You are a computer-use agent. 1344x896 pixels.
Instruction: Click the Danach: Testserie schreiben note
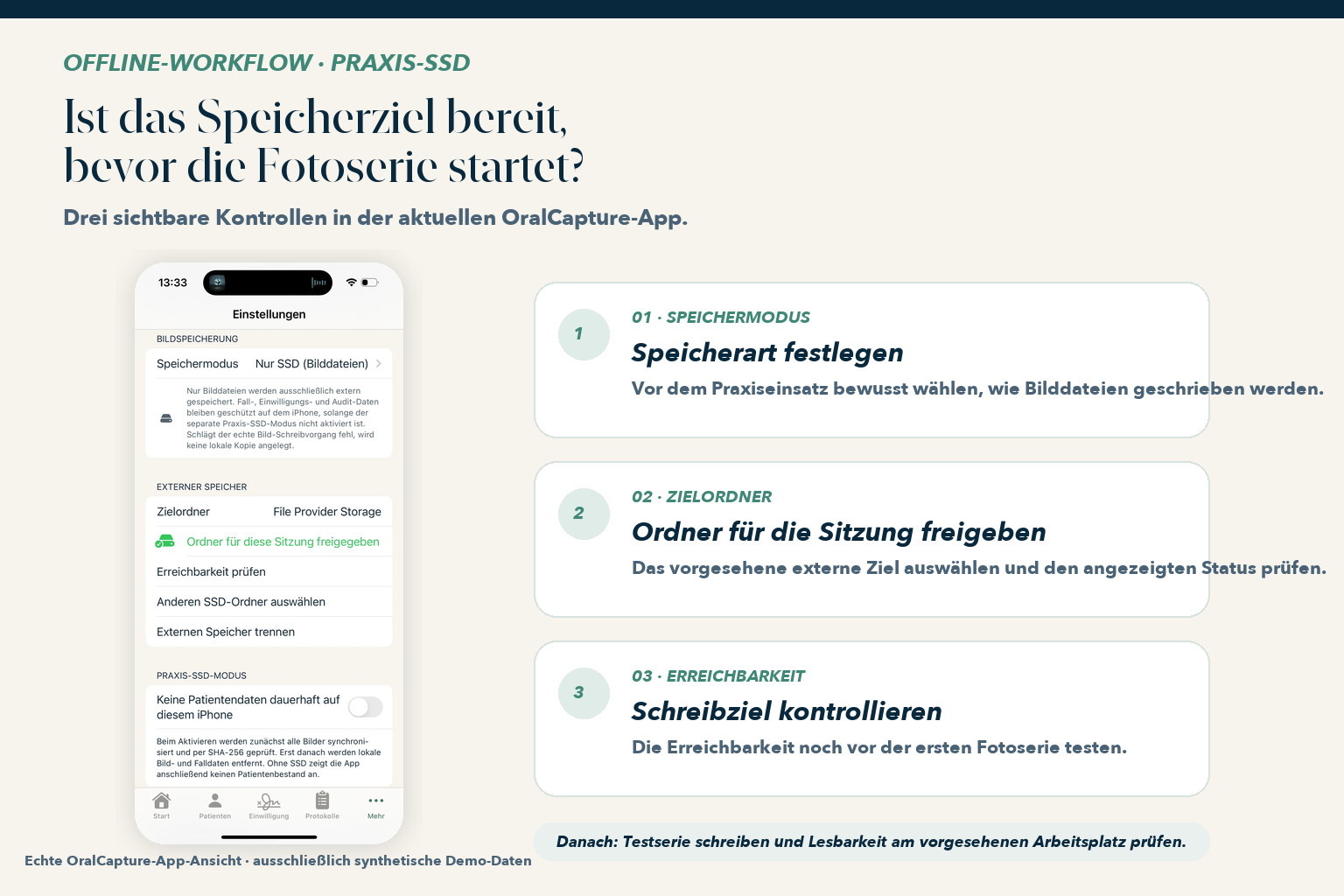(x=871, y=842)
